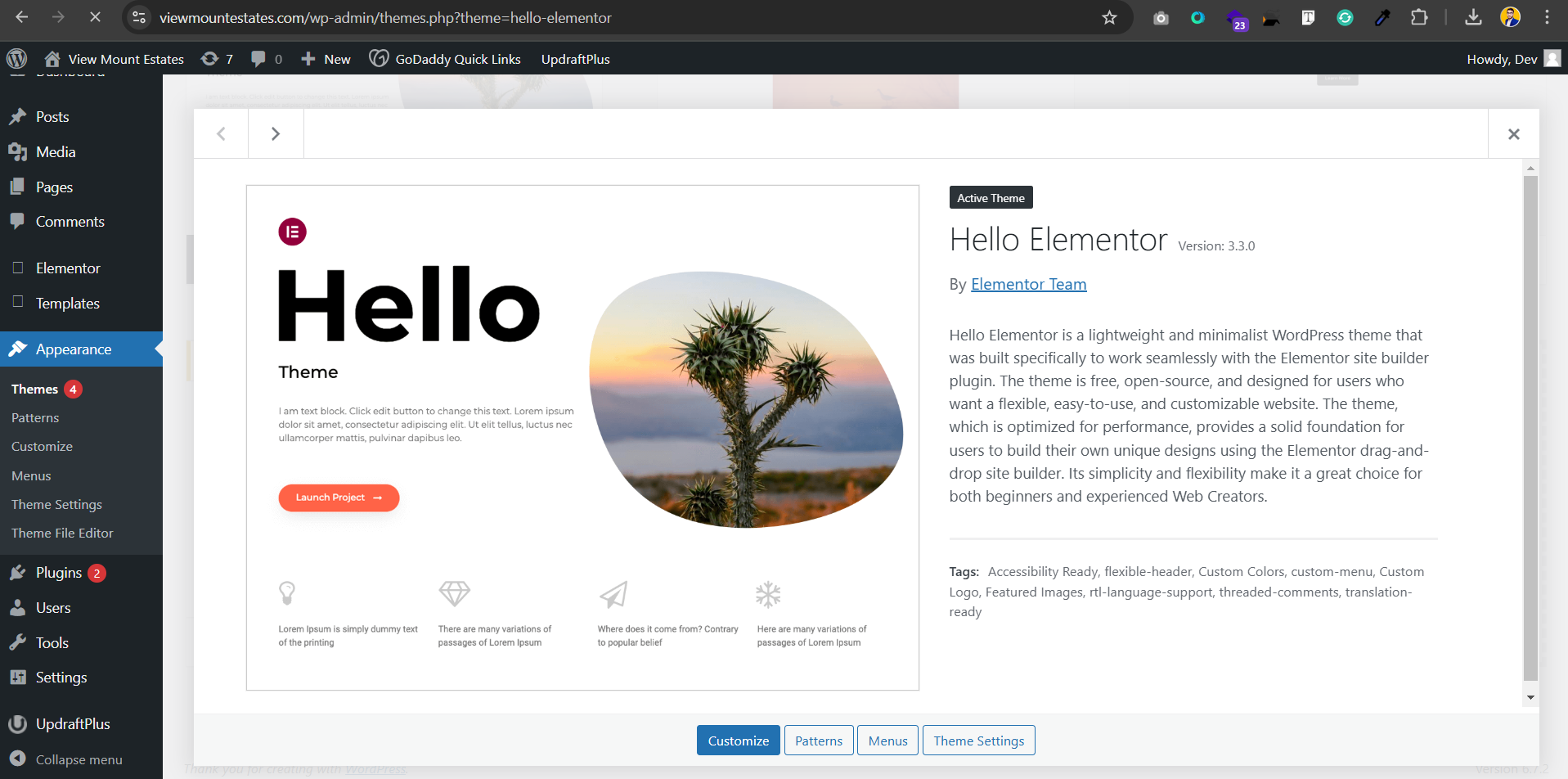1568x779 pixels.
Task: Click the overlay scrollbar up arrow
Action: click(x=1530, y=168)
